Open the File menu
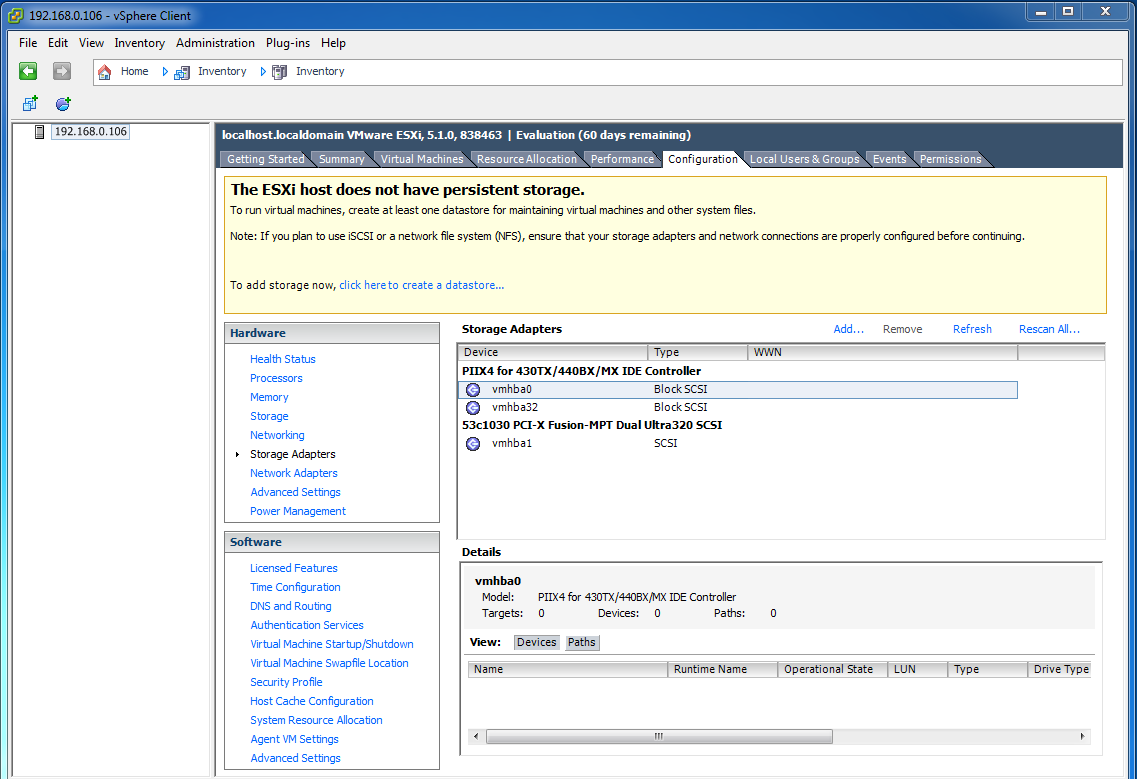Image resolution: width=1137 pixels, height=779 pixels. click(28, 43)
